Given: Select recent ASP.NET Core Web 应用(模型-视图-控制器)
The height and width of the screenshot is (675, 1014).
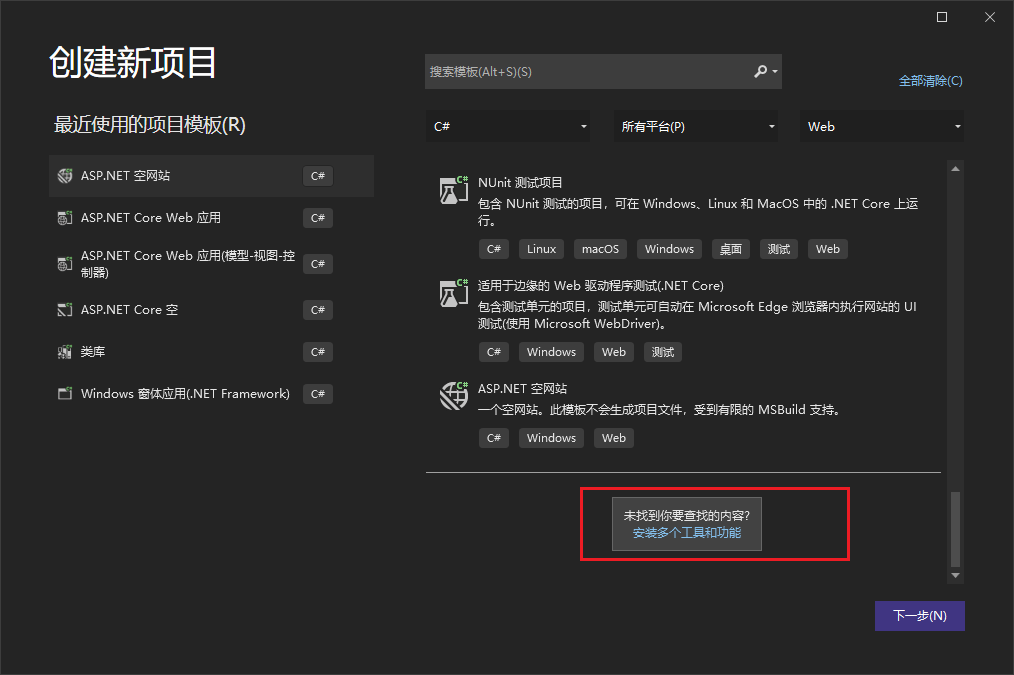Looking at the screenshot, I should [x=211, y=264].
